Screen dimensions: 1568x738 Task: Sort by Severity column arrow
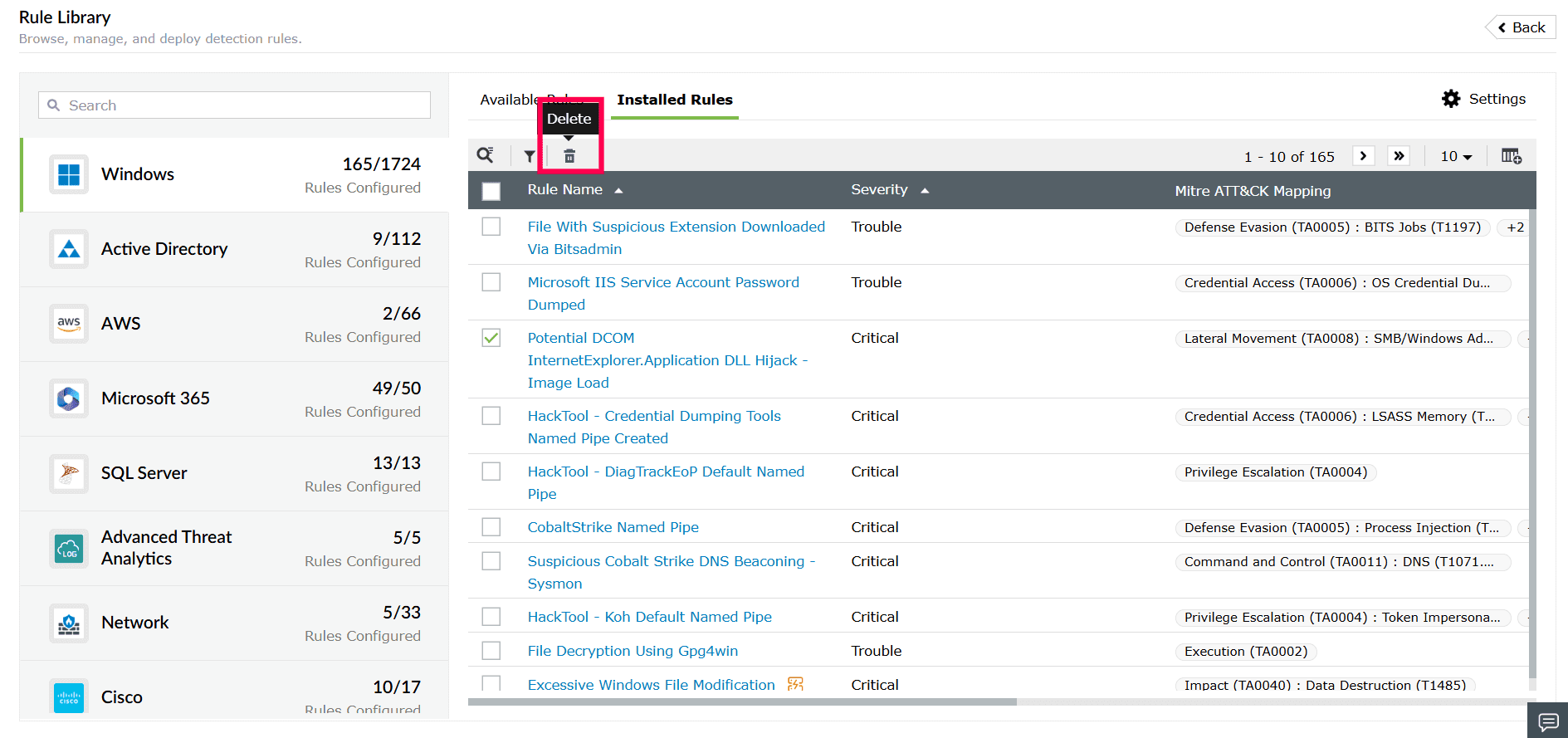click(x=925, y=191)
